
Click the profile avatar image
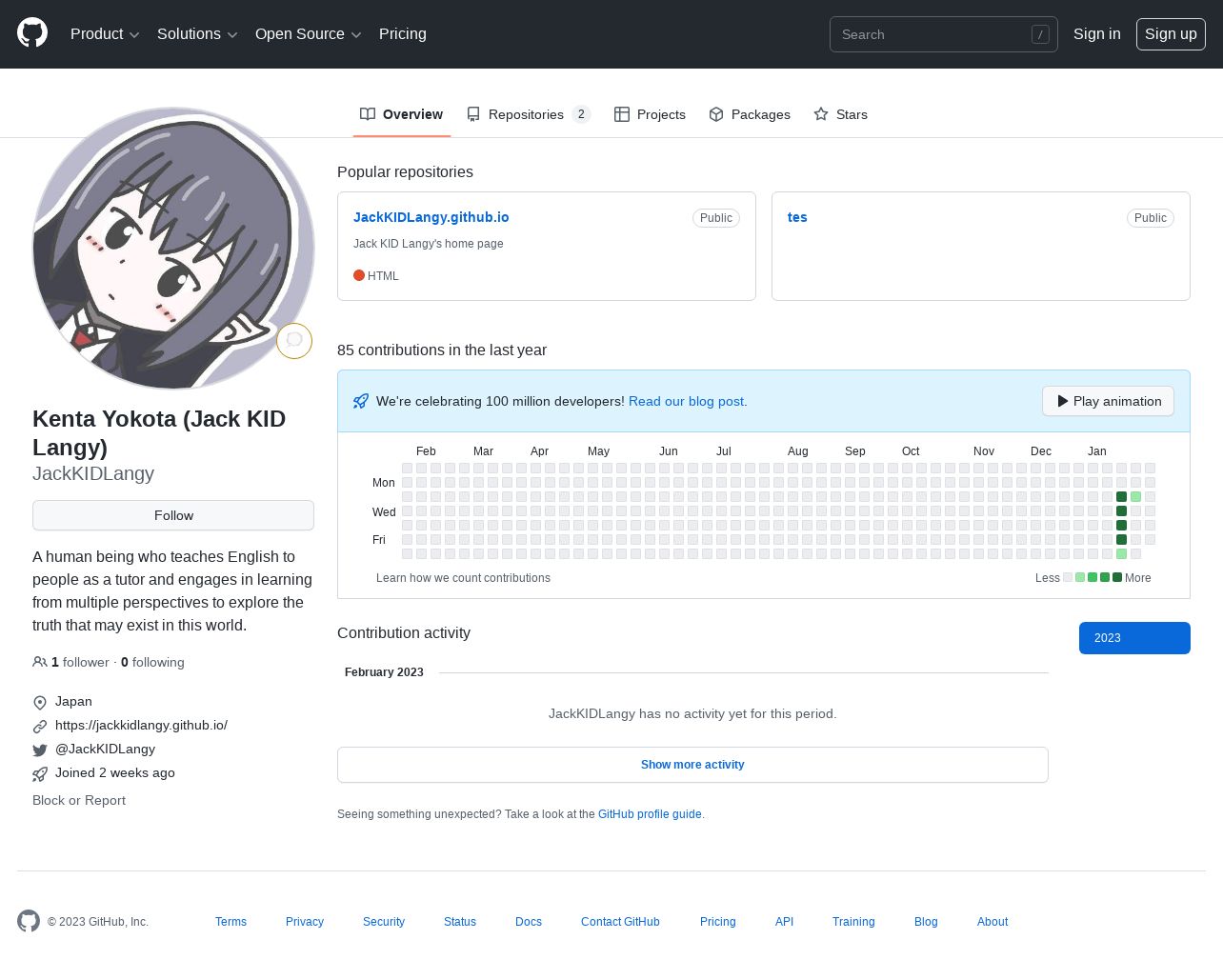173,249
